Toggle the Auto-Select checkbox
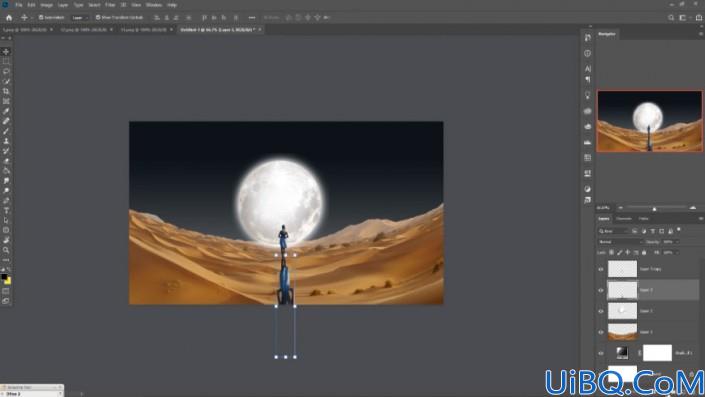 point(41,18)
